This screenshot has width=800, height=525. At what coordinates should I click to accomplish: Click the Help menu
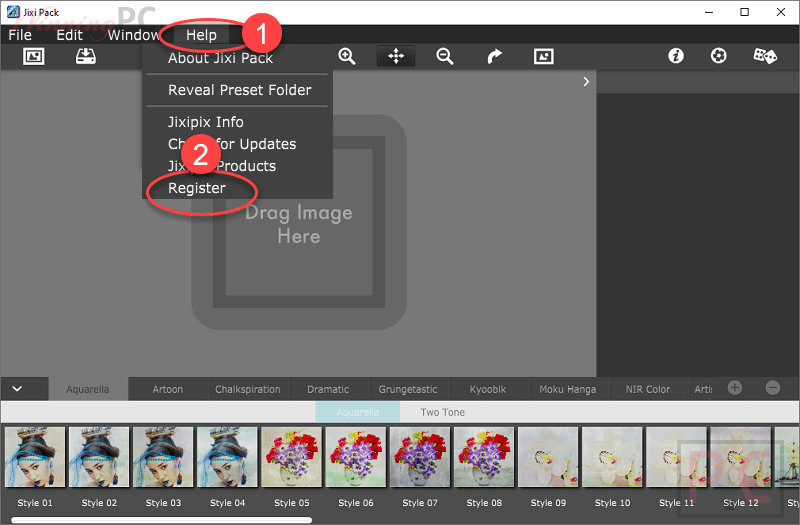pos(201,35)
